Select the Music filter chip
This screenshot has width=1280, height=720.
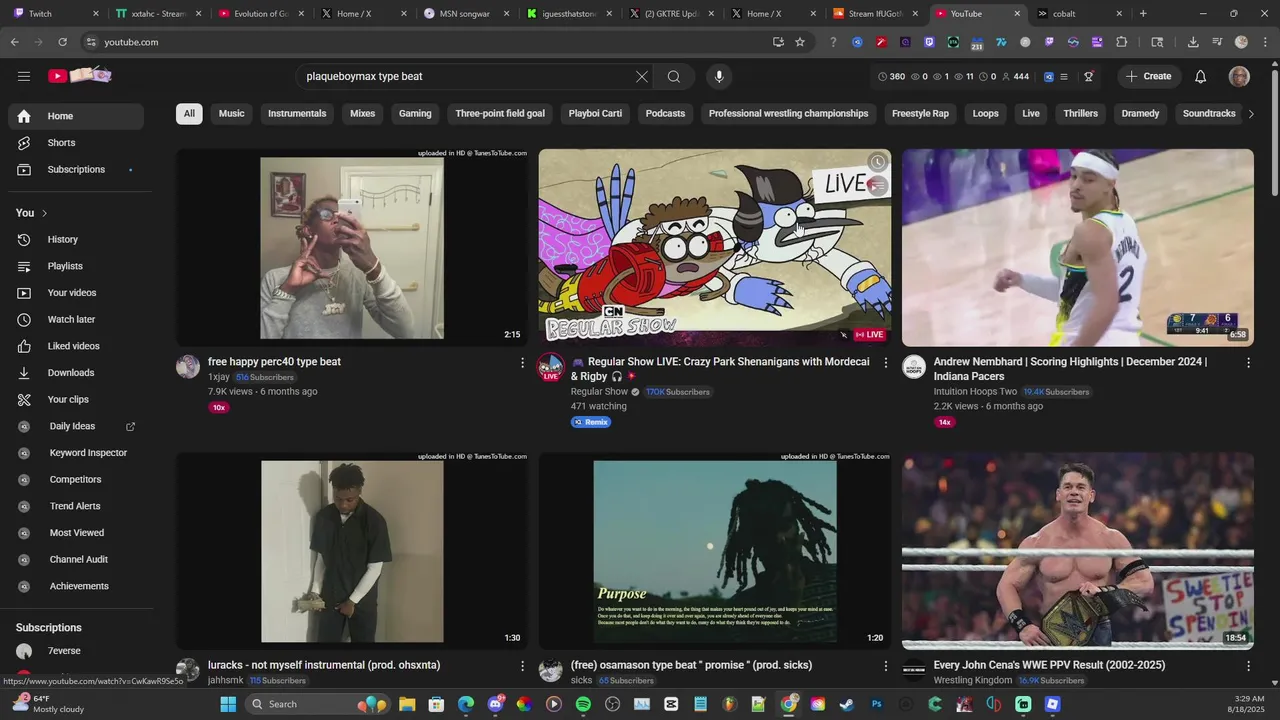tap(232, 114)
